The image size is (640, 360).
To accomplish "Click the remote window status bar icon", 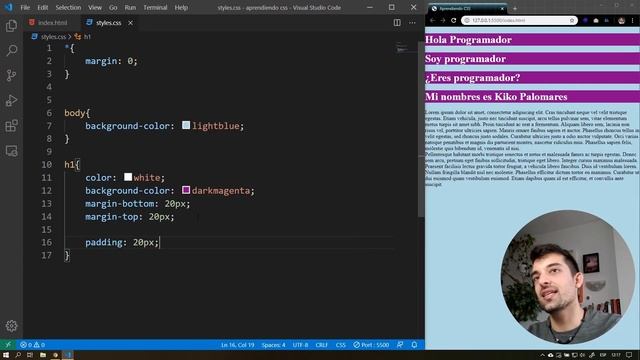I will 8,345.
